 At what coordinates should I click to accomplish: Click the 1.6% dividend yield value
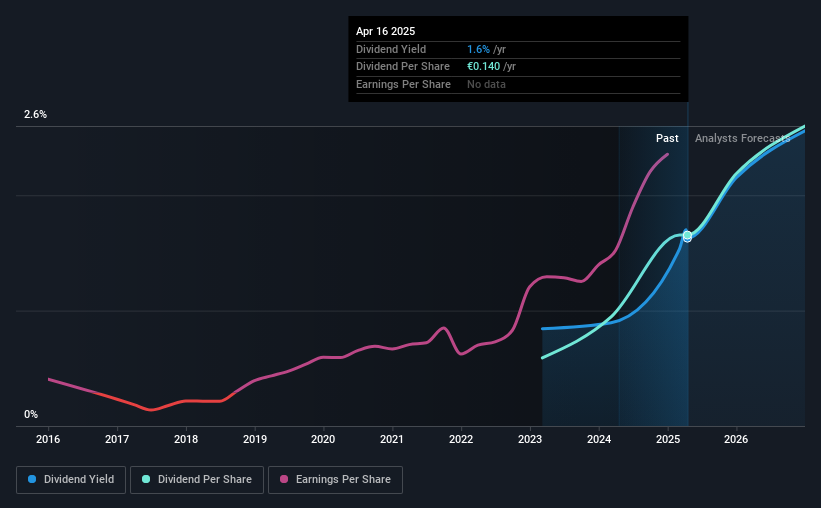pyautogui.click(x=479, y=49)
